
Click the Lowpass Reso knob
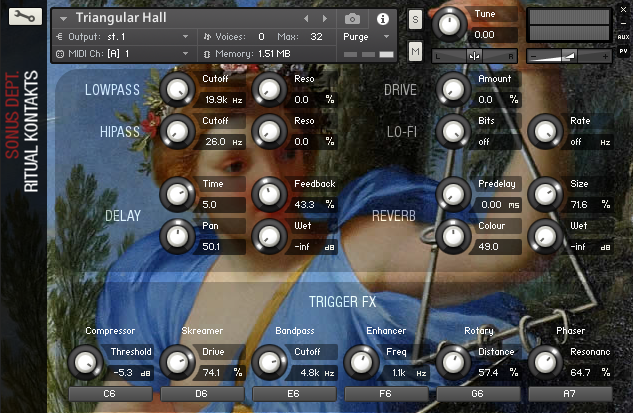coord(269,90)
